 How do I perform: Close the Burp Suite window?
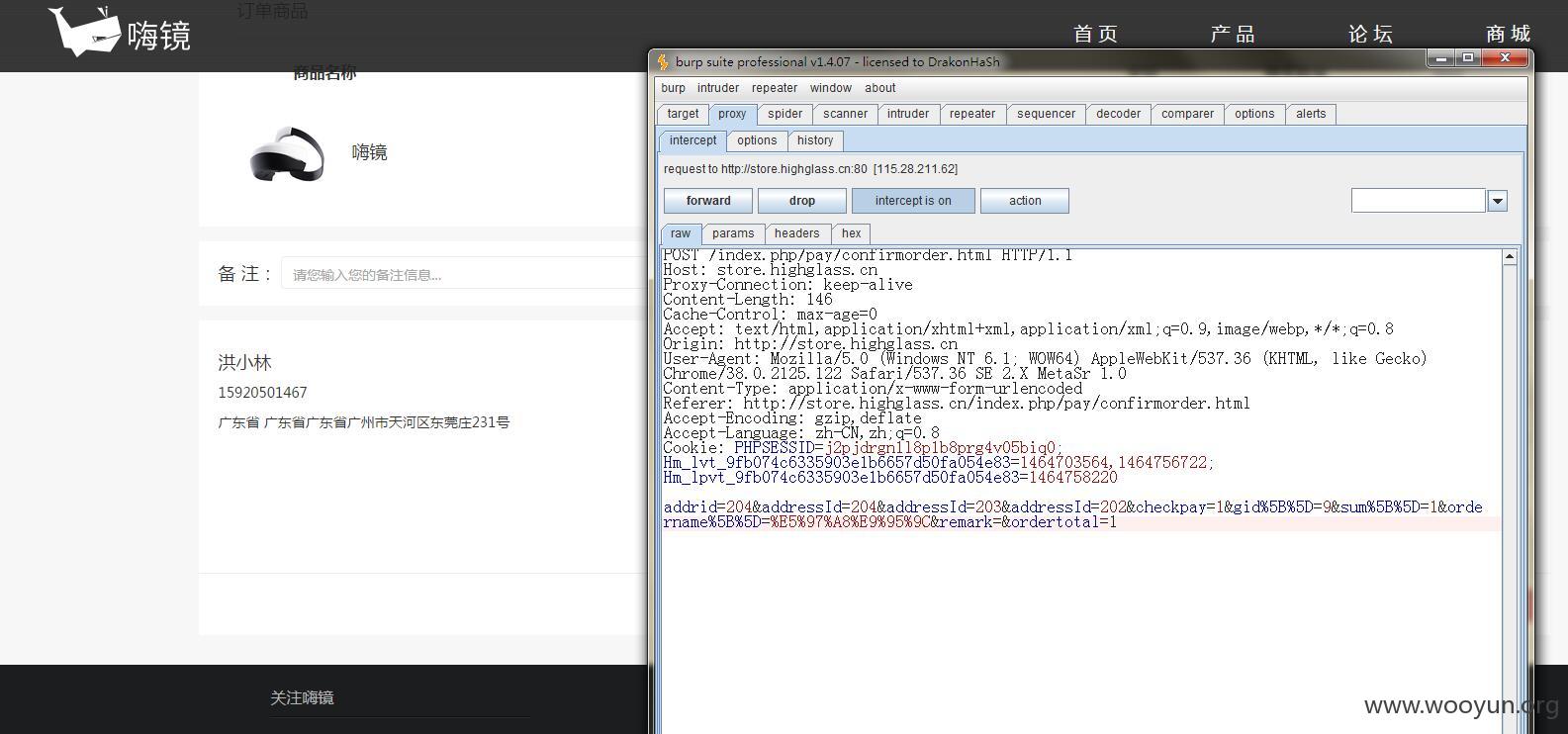pyautogui.click(x=1504, y=58)
